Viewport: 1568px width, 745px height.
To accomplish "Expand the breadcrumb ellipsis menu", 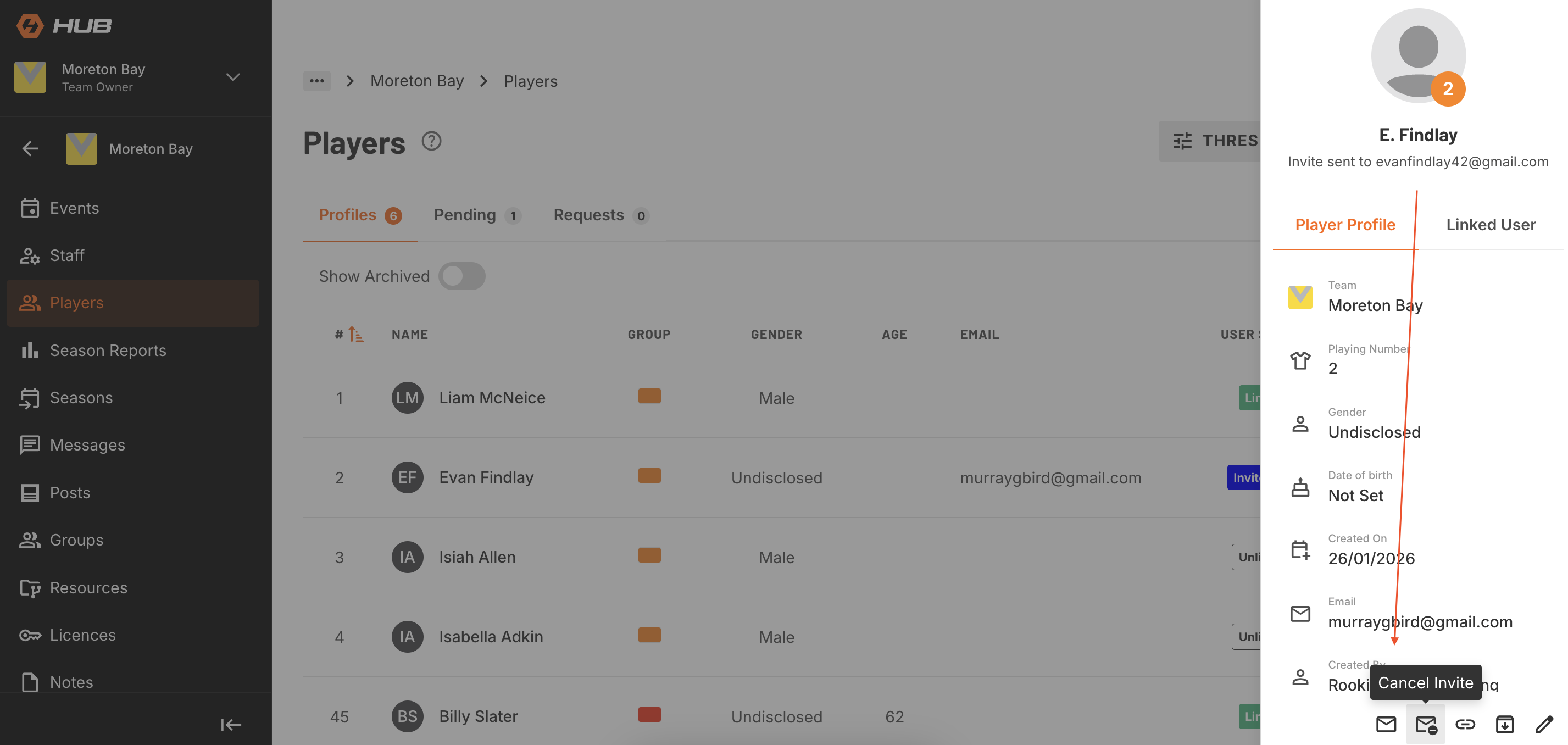I will [x=316, y=80].
